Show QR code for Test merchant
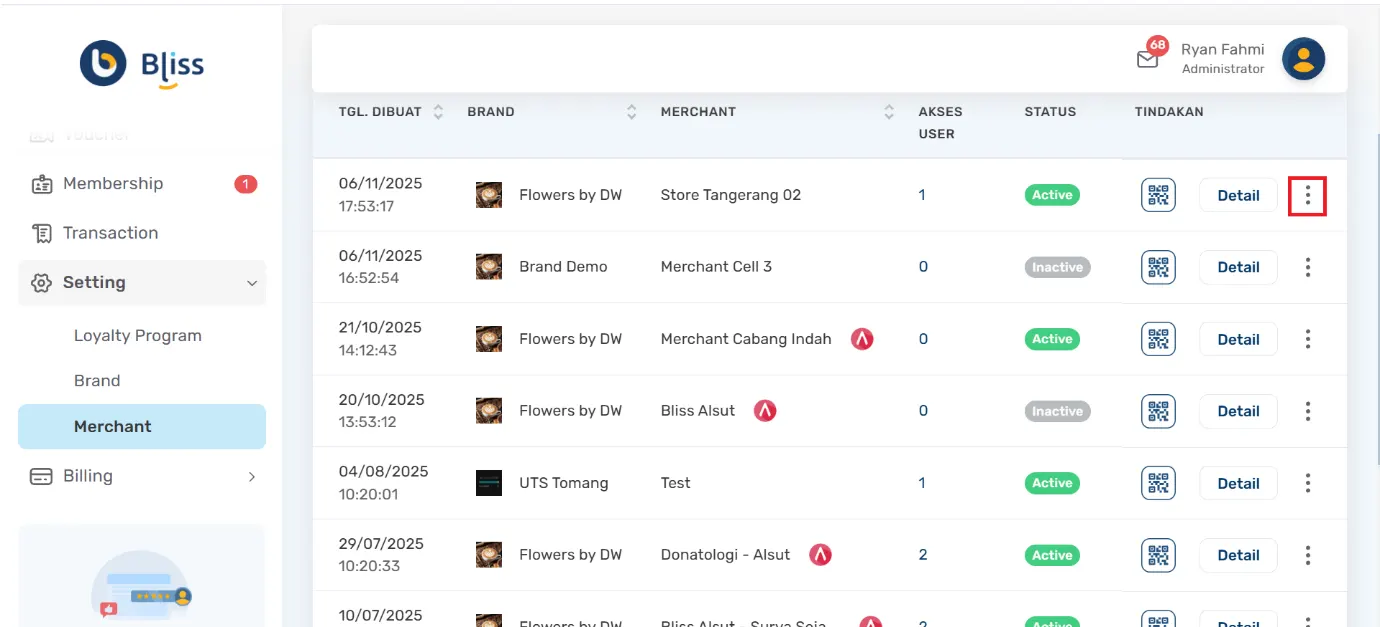 pyautogui.click(x=1158, y=483)
